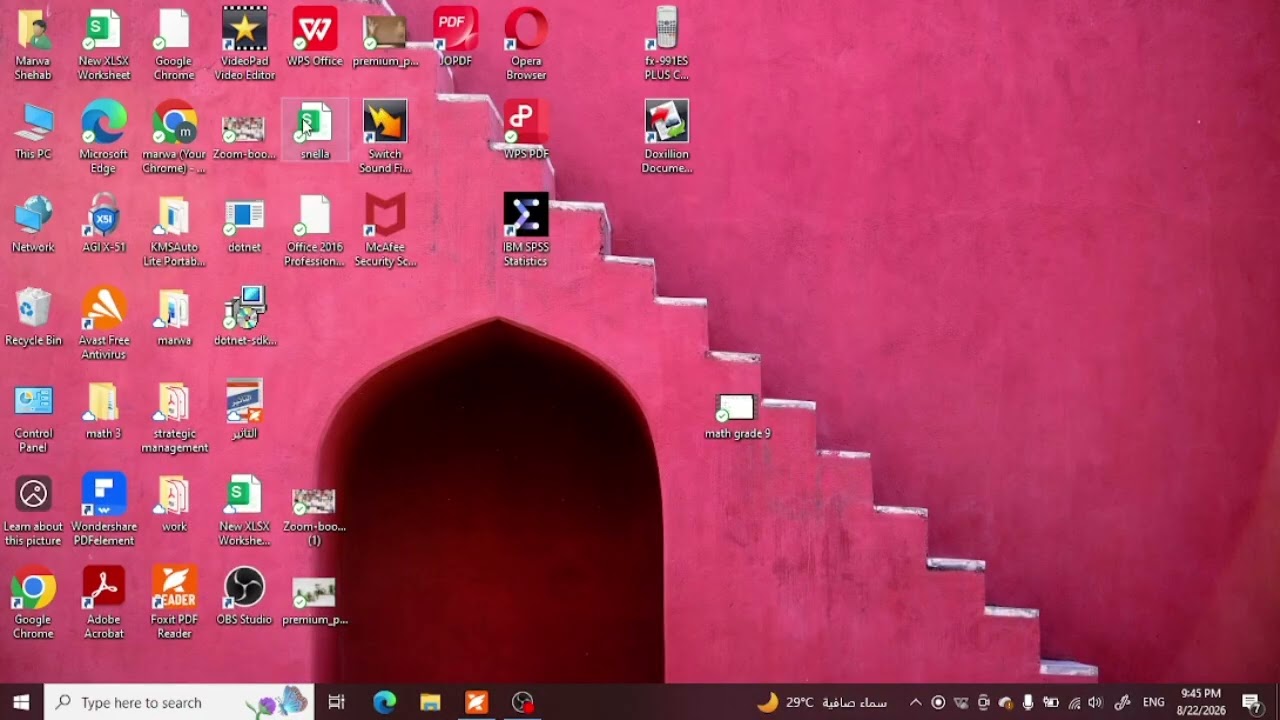Viewport: 1280px width, 720px height.
Task: Open the volume speaker tray icon
Action: [x=1096, y=702]
